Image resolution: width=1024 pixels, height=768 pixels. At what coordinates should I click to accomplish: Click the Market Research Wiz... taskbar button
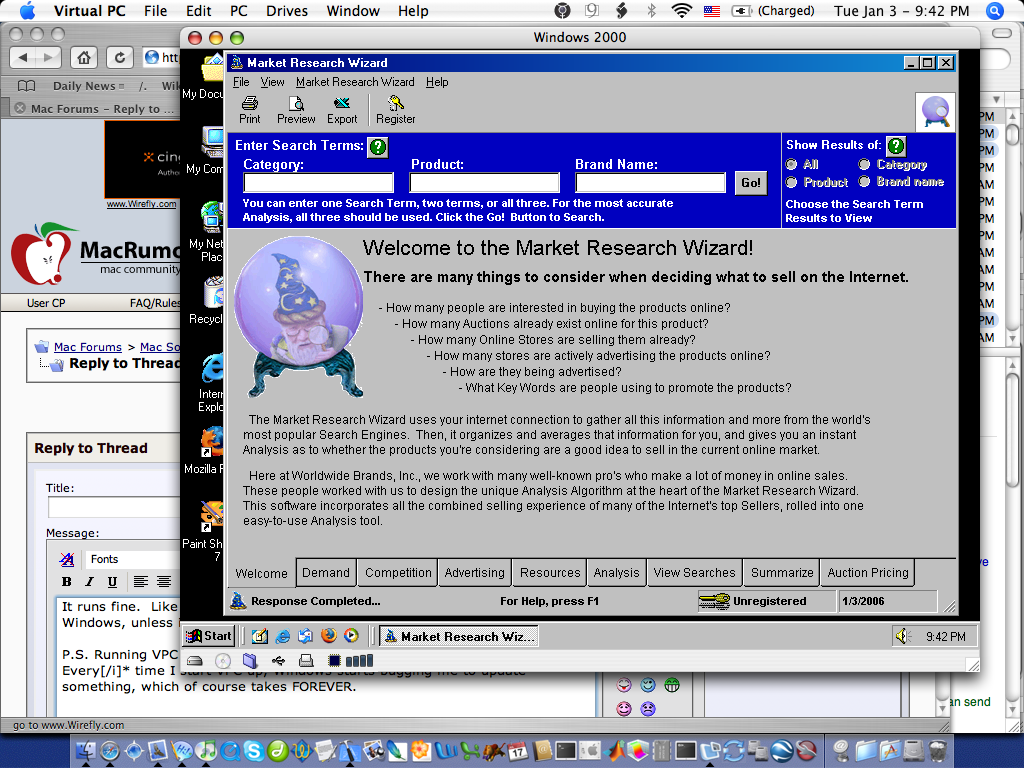pyautogui.click(x=460, y=636)
